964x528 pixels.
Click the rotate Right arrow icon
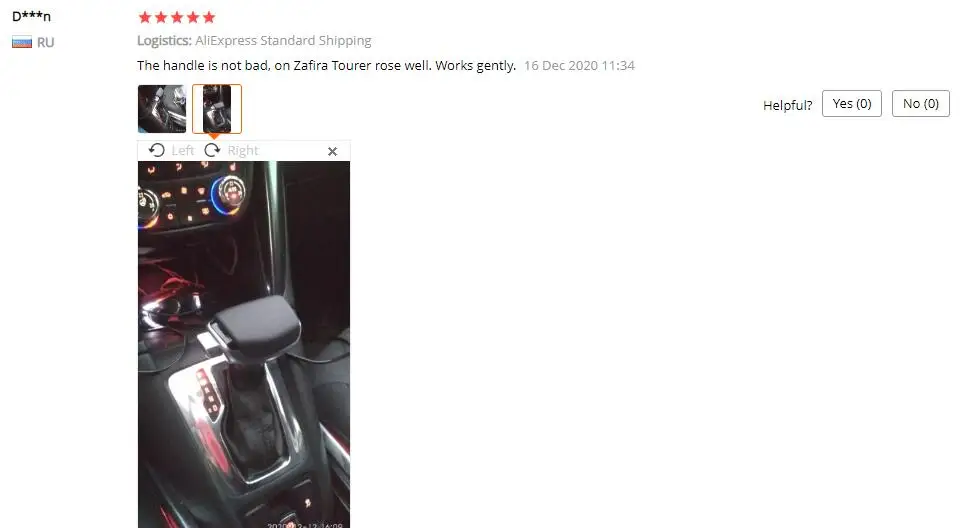(212, 151)
